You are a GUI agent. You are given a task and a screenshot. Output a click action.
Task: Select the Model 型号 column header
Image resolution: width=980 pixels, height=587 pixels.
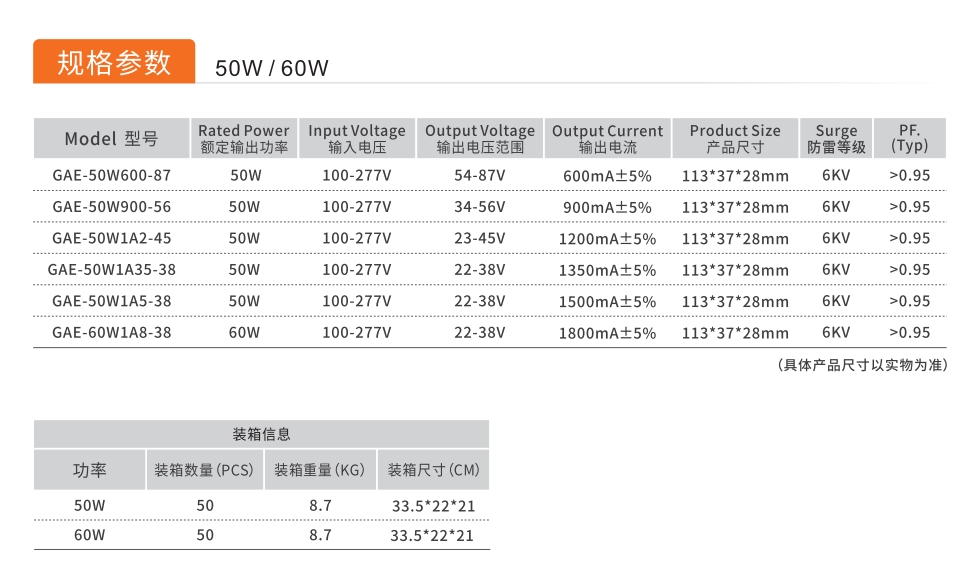point(111,139)
